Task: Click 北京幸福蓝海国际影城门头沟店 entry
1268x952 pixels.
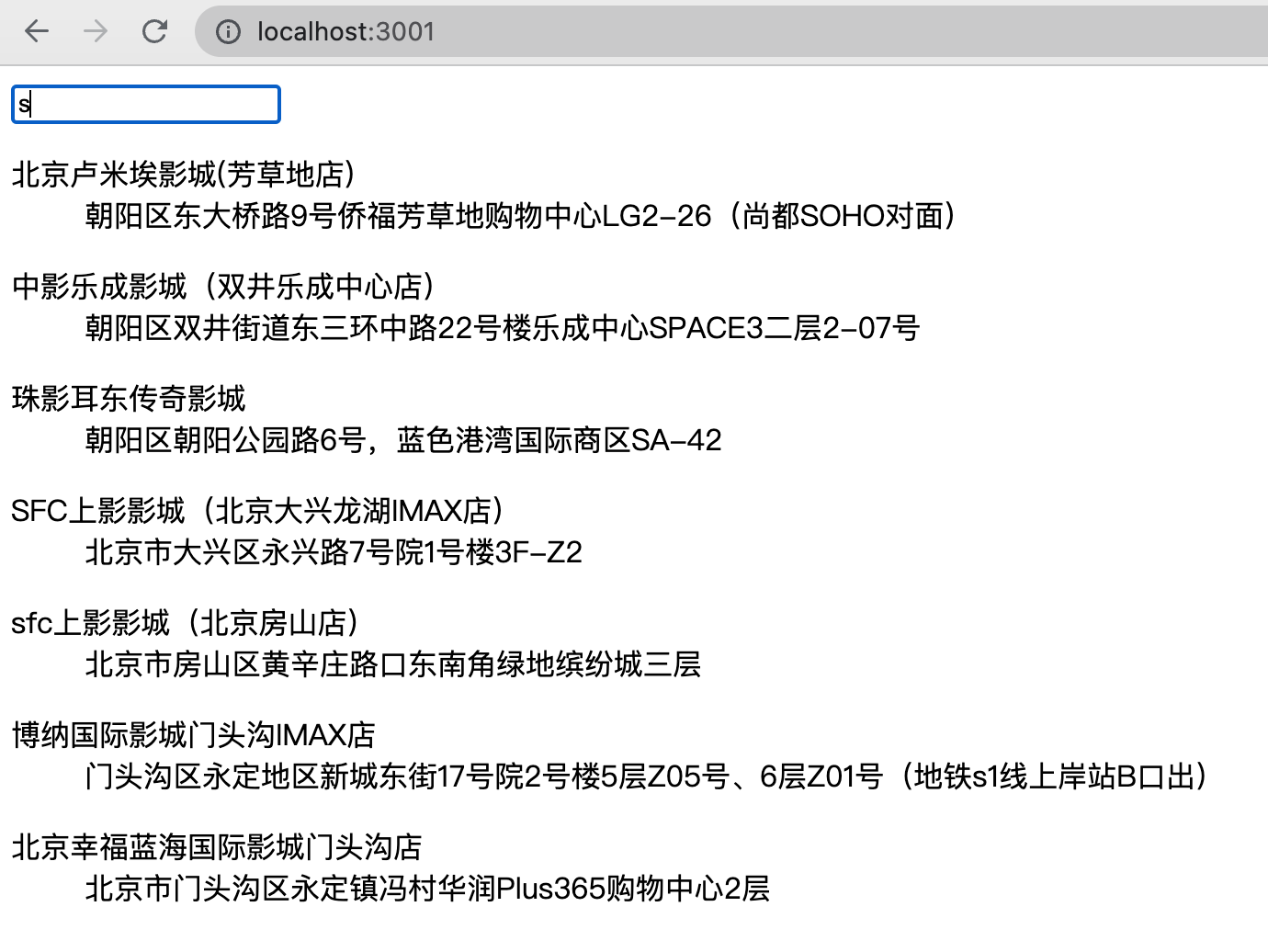Action: pos(214,846)
